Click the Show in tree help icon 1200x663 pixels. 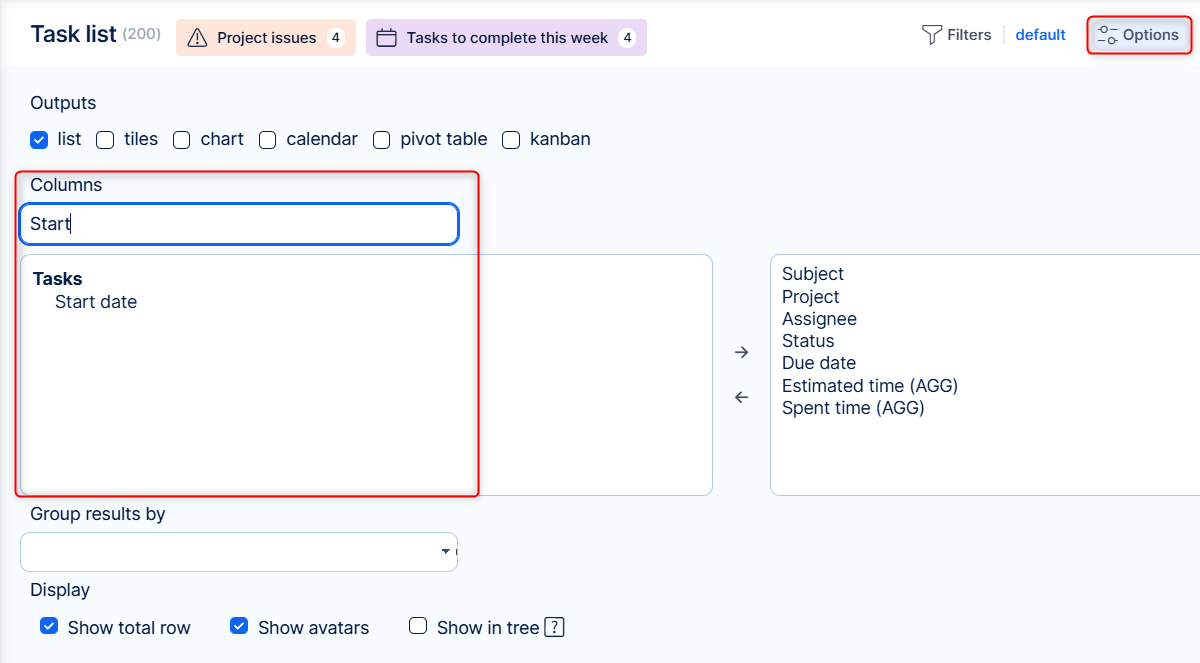[555, 628]
